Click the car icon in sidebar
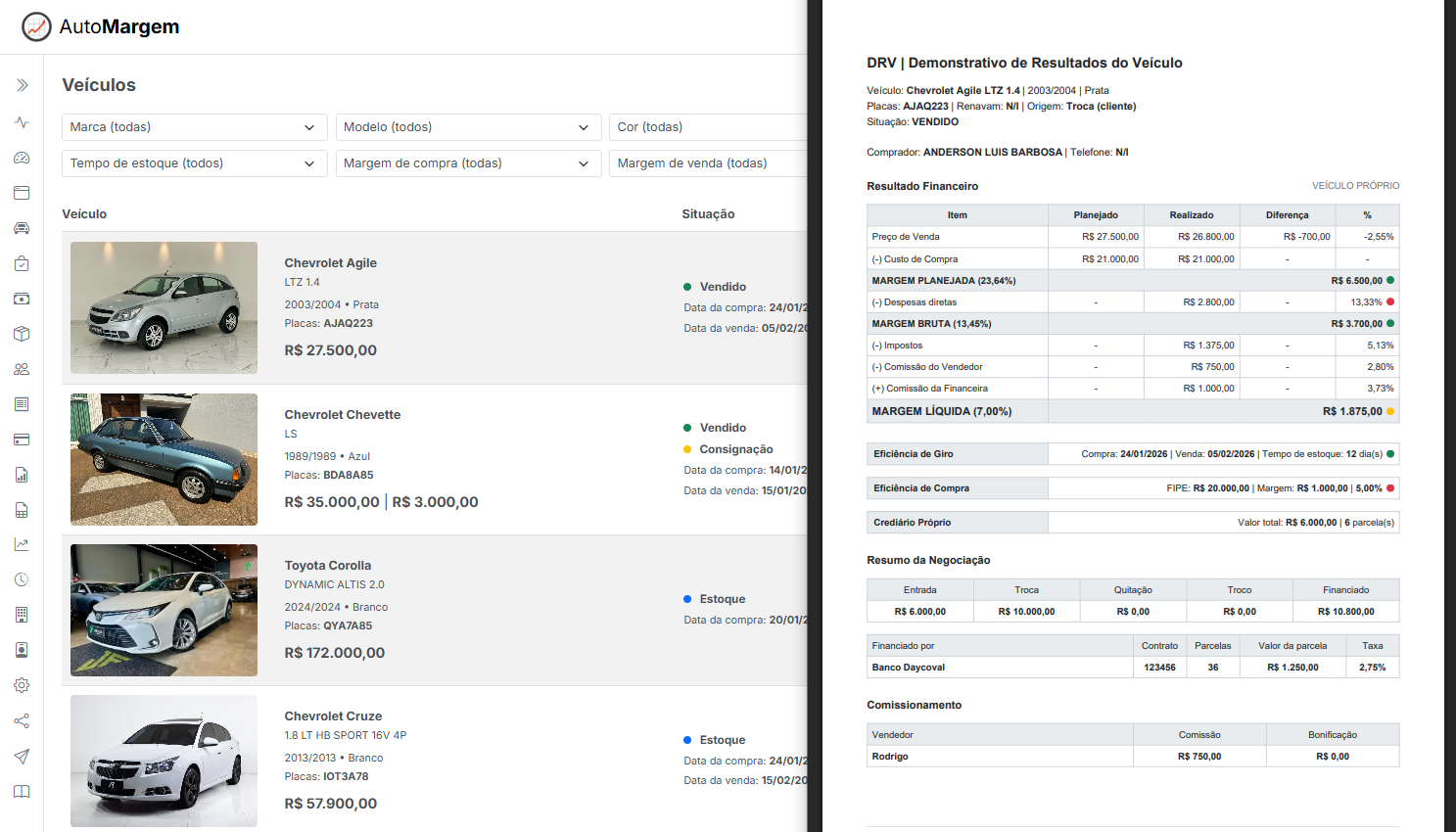 pos(22,228)
